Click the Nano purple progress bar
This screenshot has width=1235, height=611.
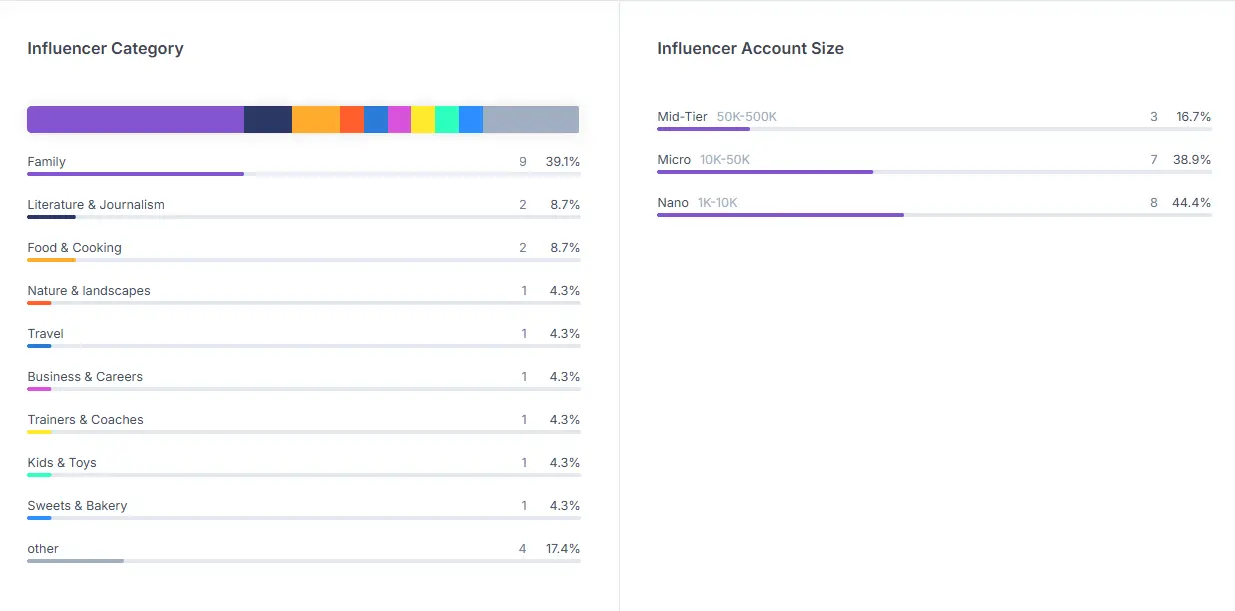(x=780, y=214)
